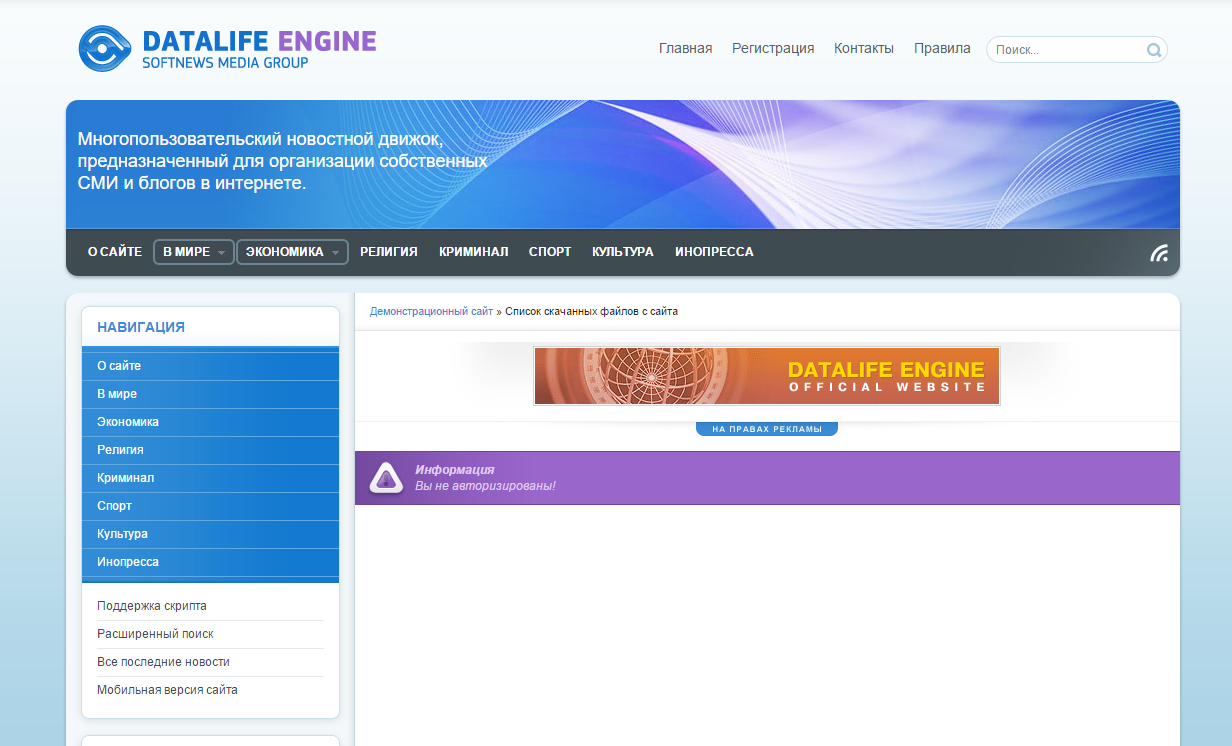
Task: Open the КРИМИНАЛ menu item
Action: pos(474,252)
